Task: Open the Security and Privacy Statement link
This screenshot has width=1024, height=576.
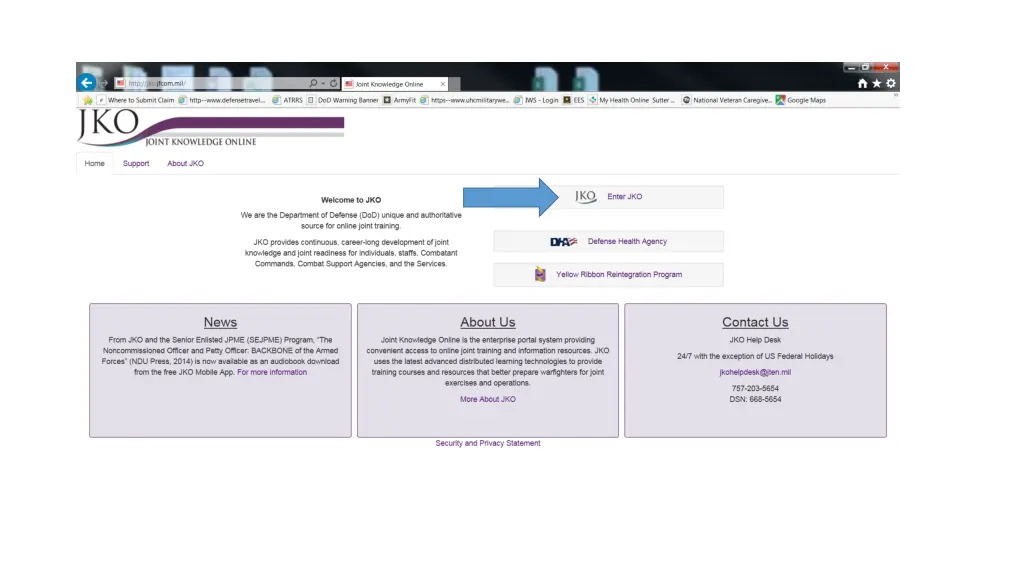Action: coord(488,443)
